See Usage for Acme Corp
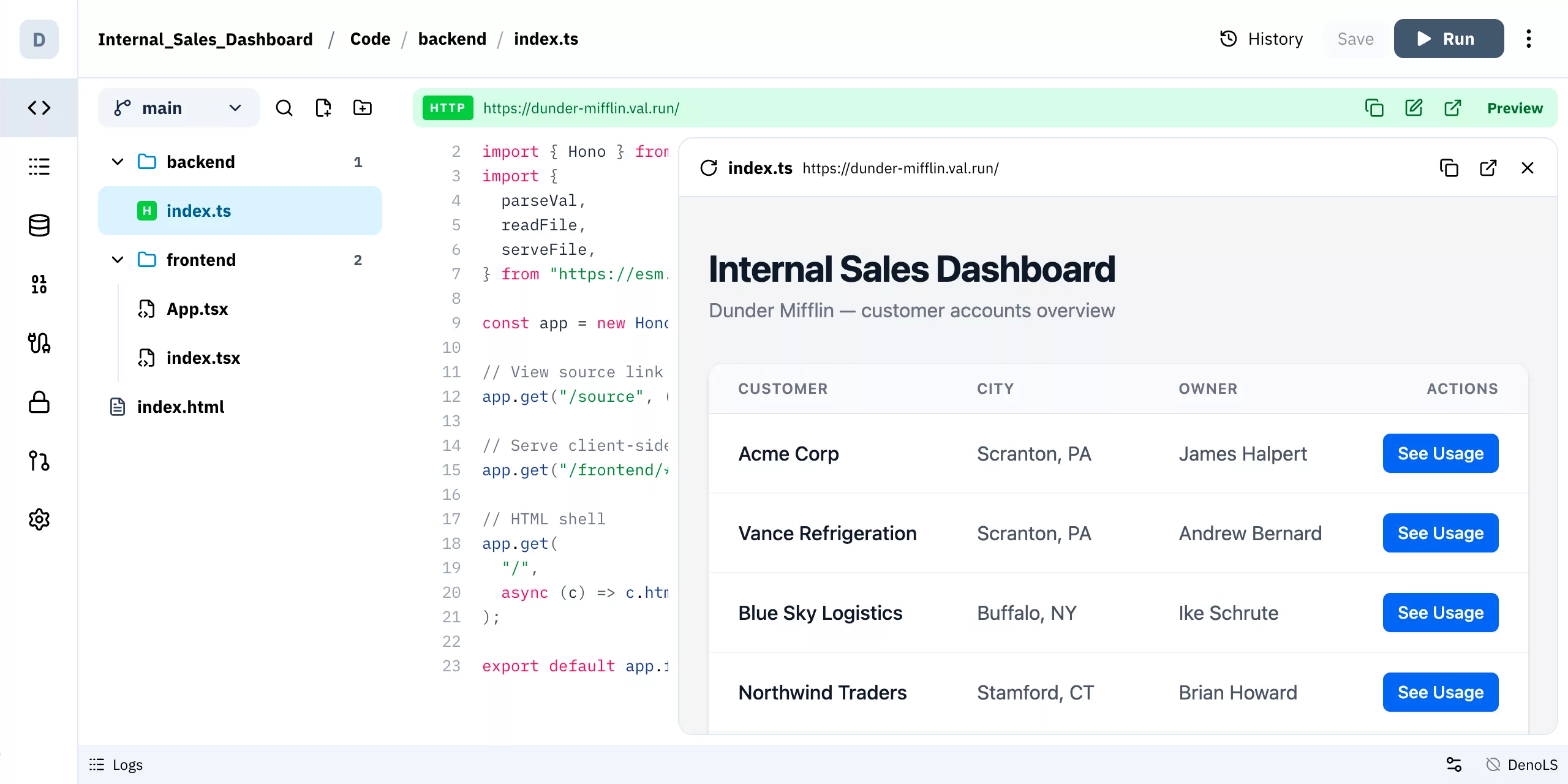 [x=1441, y=453]
